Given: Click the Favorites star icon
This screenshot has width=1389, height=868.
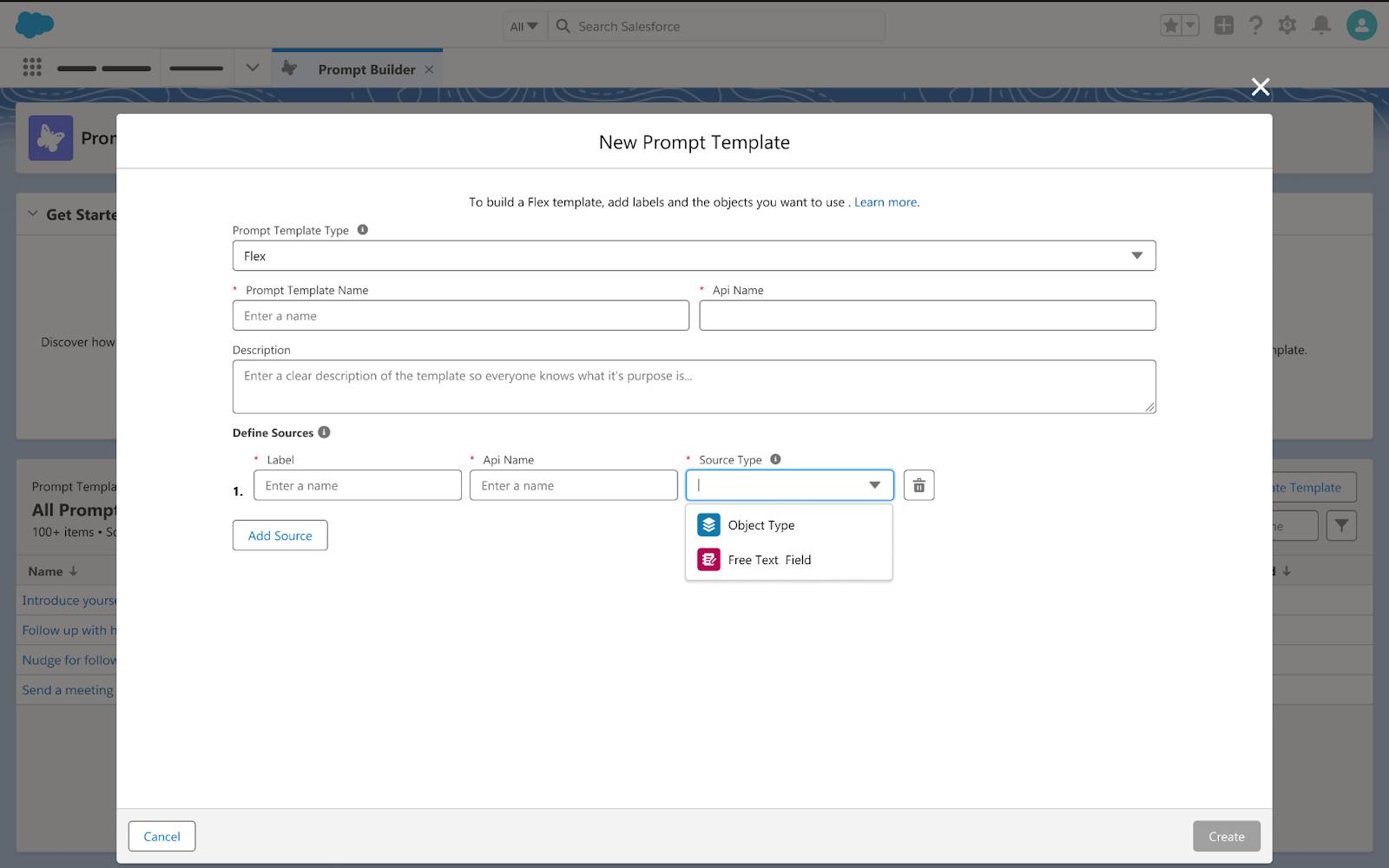Looking at the screenshot, I should coord(1170,26).
